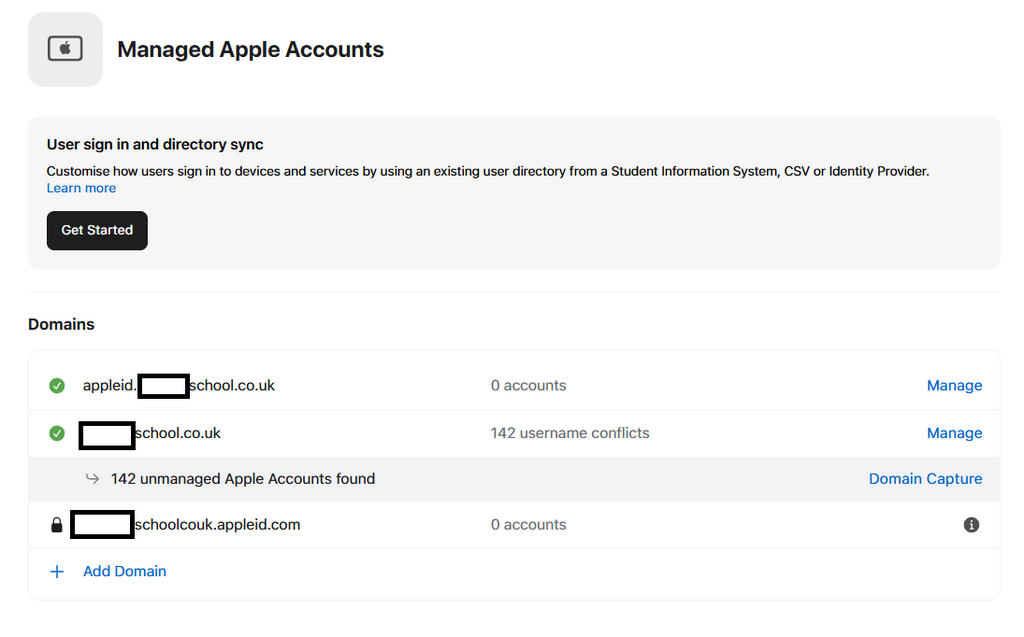Click the green checkmark beside the appleid school domain
Image resolution: width=1024 pixels, height=637 pixels.
[x=57, y=385]
